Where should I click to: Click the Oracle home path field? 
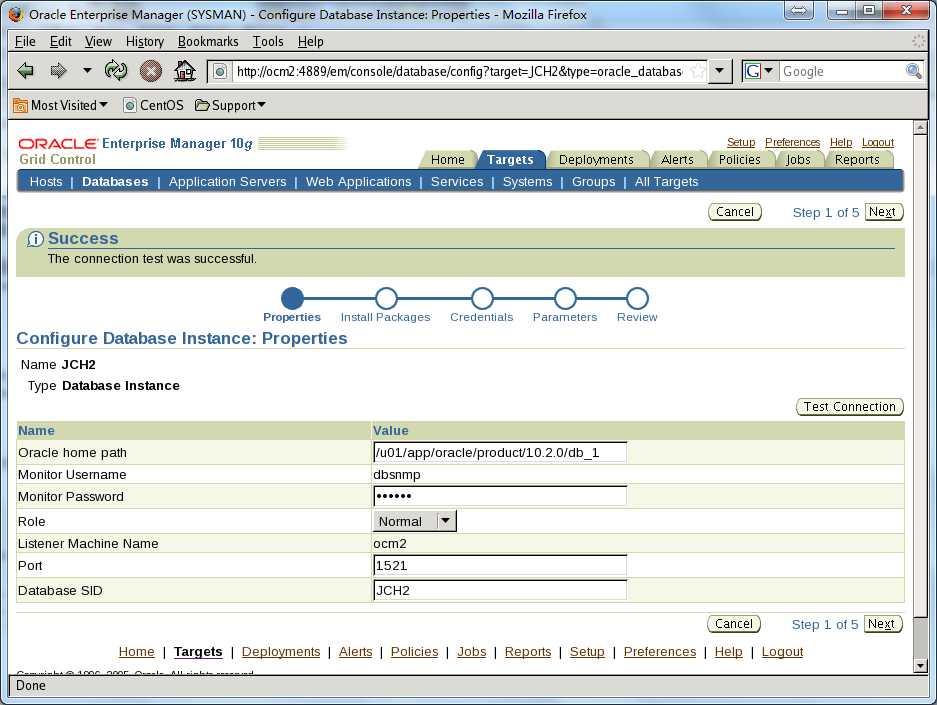pyautogui.click(x=500, y=452)
